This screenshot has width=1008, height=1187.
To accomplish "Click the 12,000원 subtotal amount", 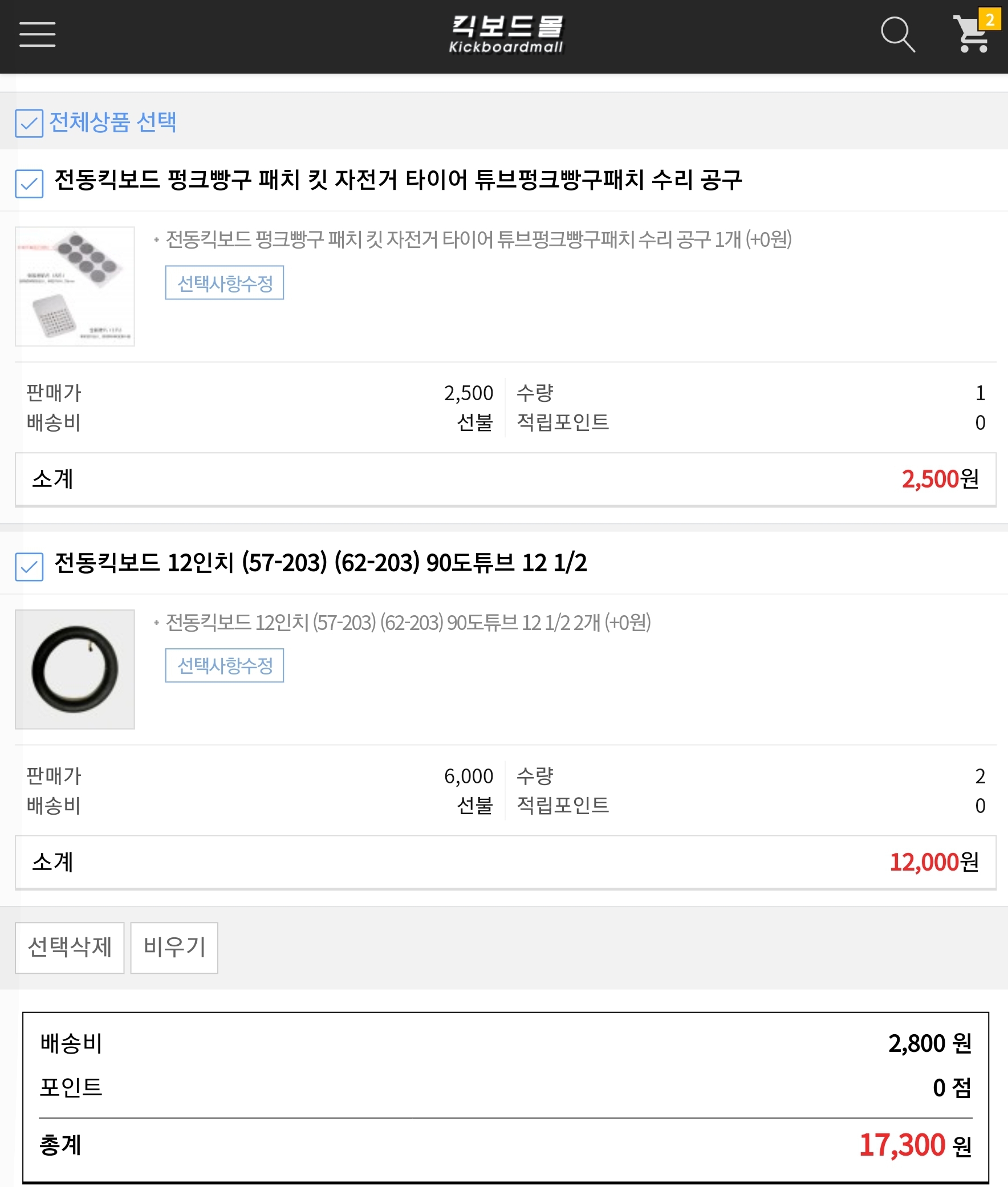I will point(934,862).
